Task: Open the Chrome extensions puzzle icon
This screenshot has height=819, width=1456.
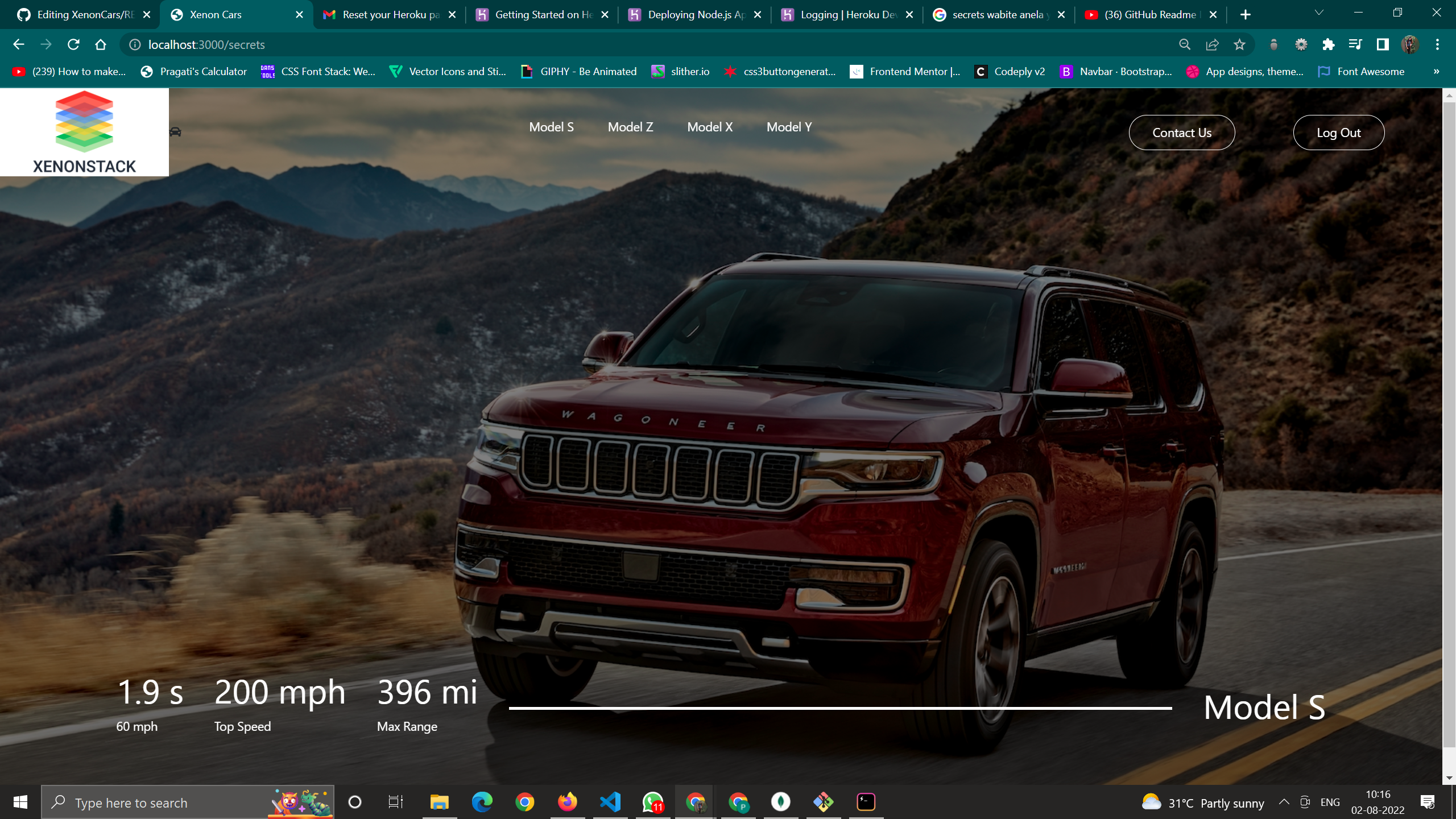Action: [1329, 44]
